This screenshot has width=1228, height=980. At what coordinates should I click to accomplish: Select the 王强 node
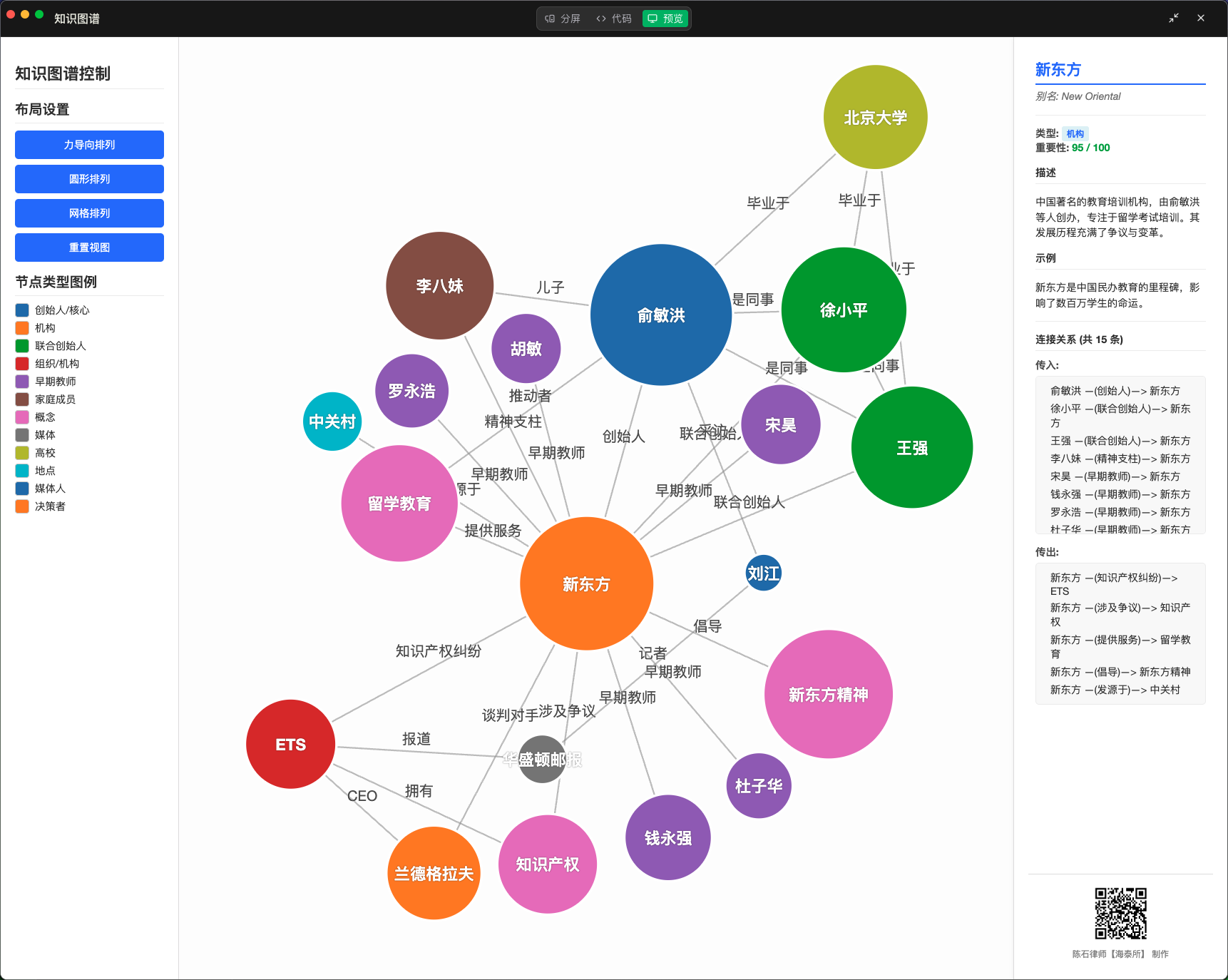[912, 448]
